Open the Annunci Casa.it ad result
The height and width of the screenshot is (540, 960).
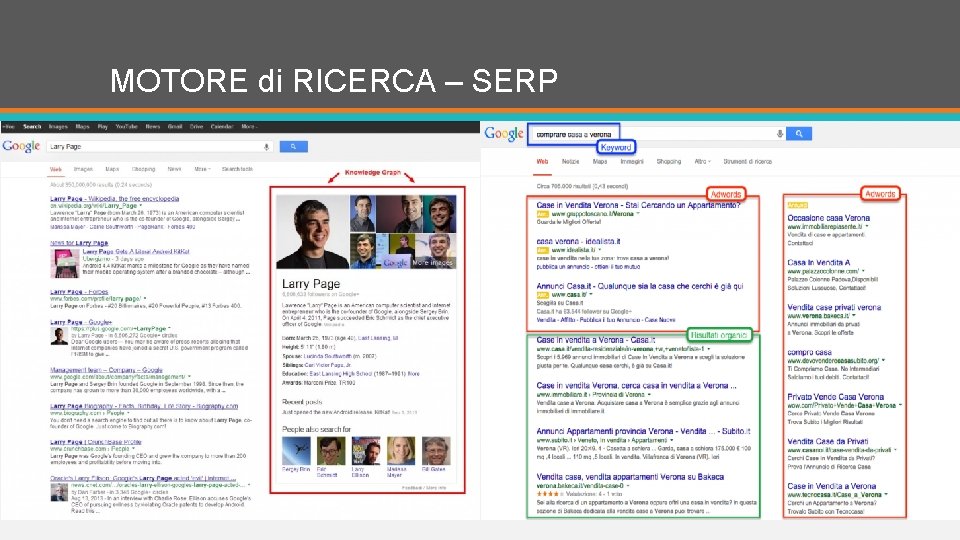[x=640, y=286]
